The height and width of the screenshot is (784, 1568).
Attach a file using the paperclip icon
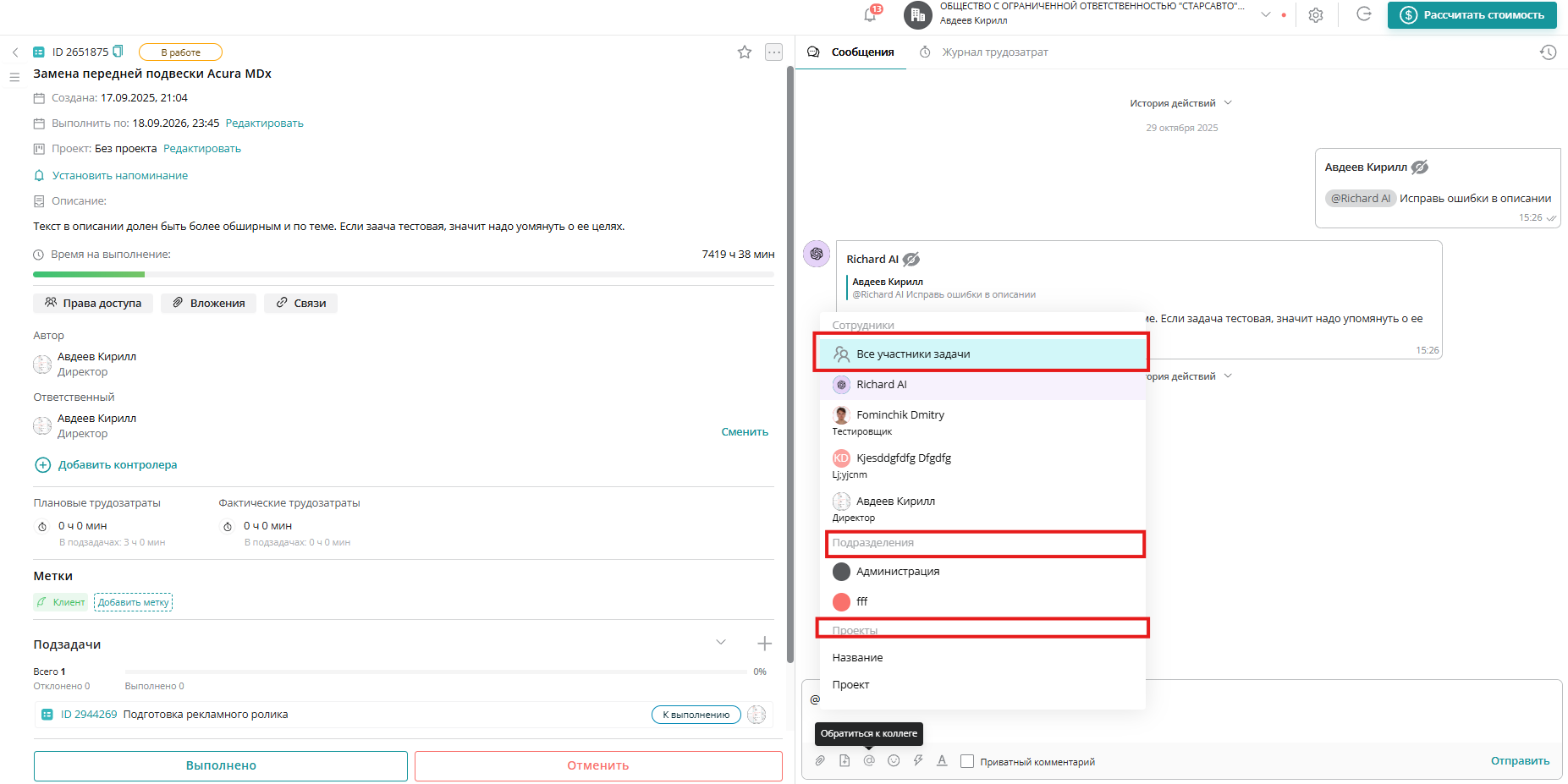(819, 760)
